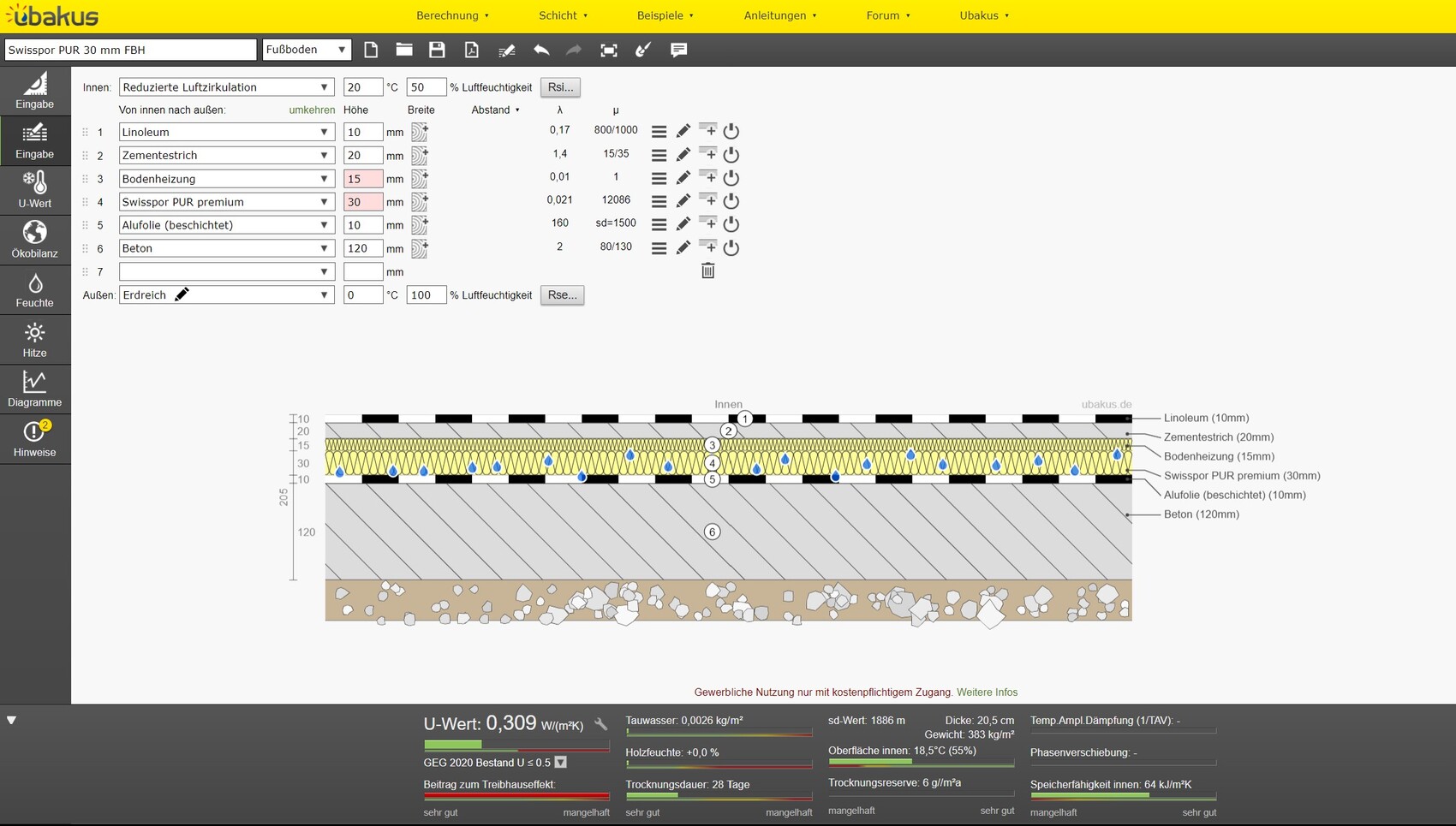Toggle the Linoleum layer power button
1456x826 pixels.
pyautogui.click(x=731, y=132)
